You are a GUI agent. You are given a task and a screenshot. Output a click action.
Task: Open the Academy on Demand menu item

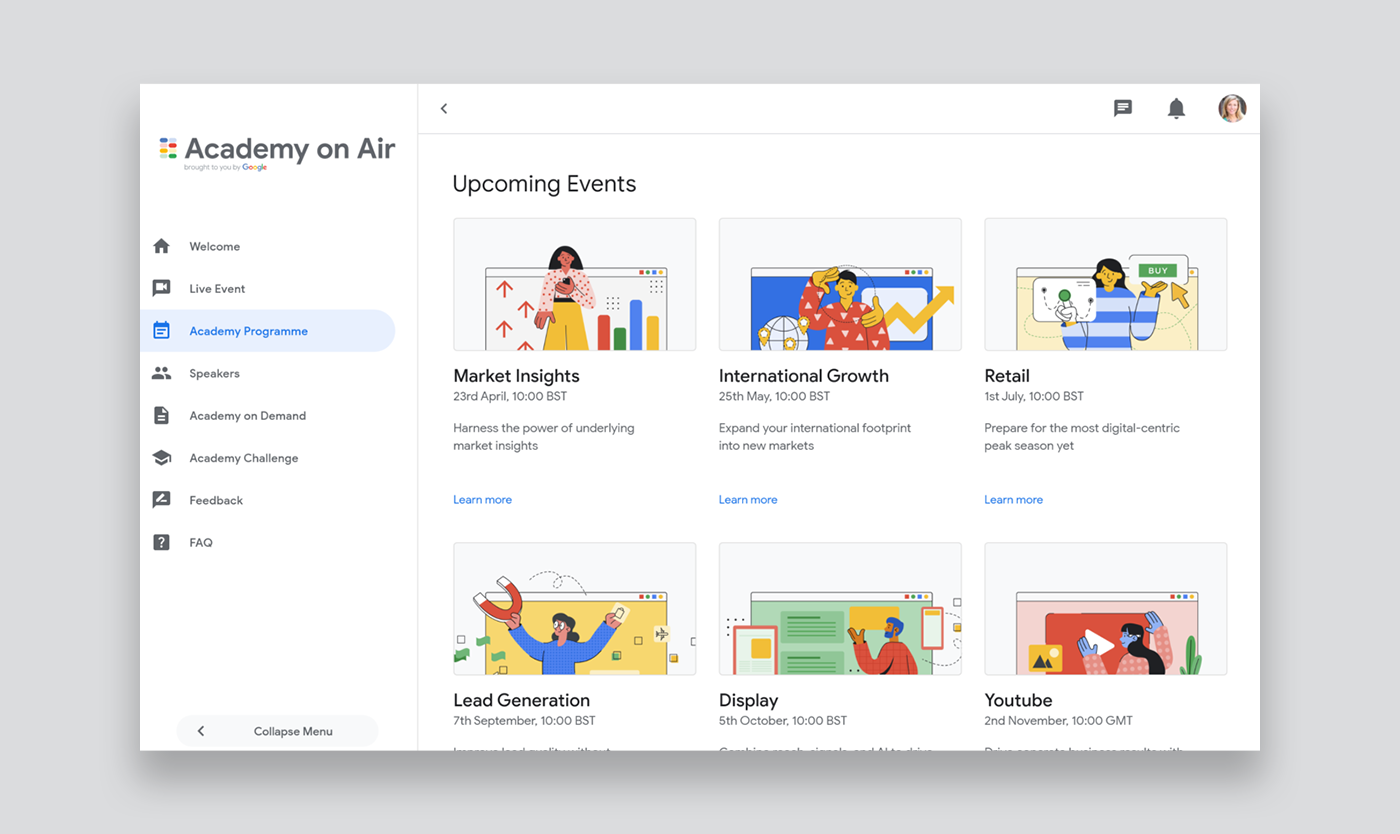[x=268, y=415]
